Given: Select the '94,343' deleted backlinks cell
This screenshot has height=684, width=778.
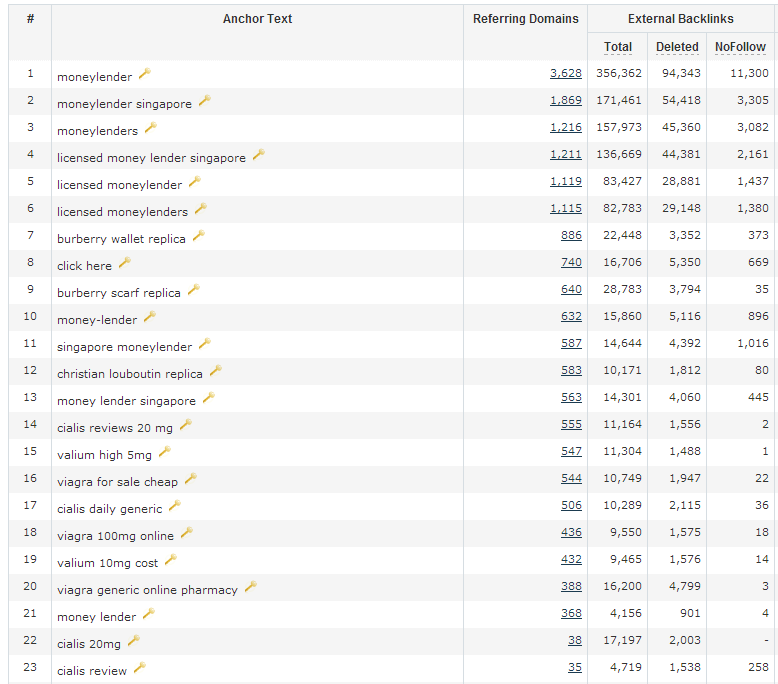Looking at the screenshot, I should [681, 73].
